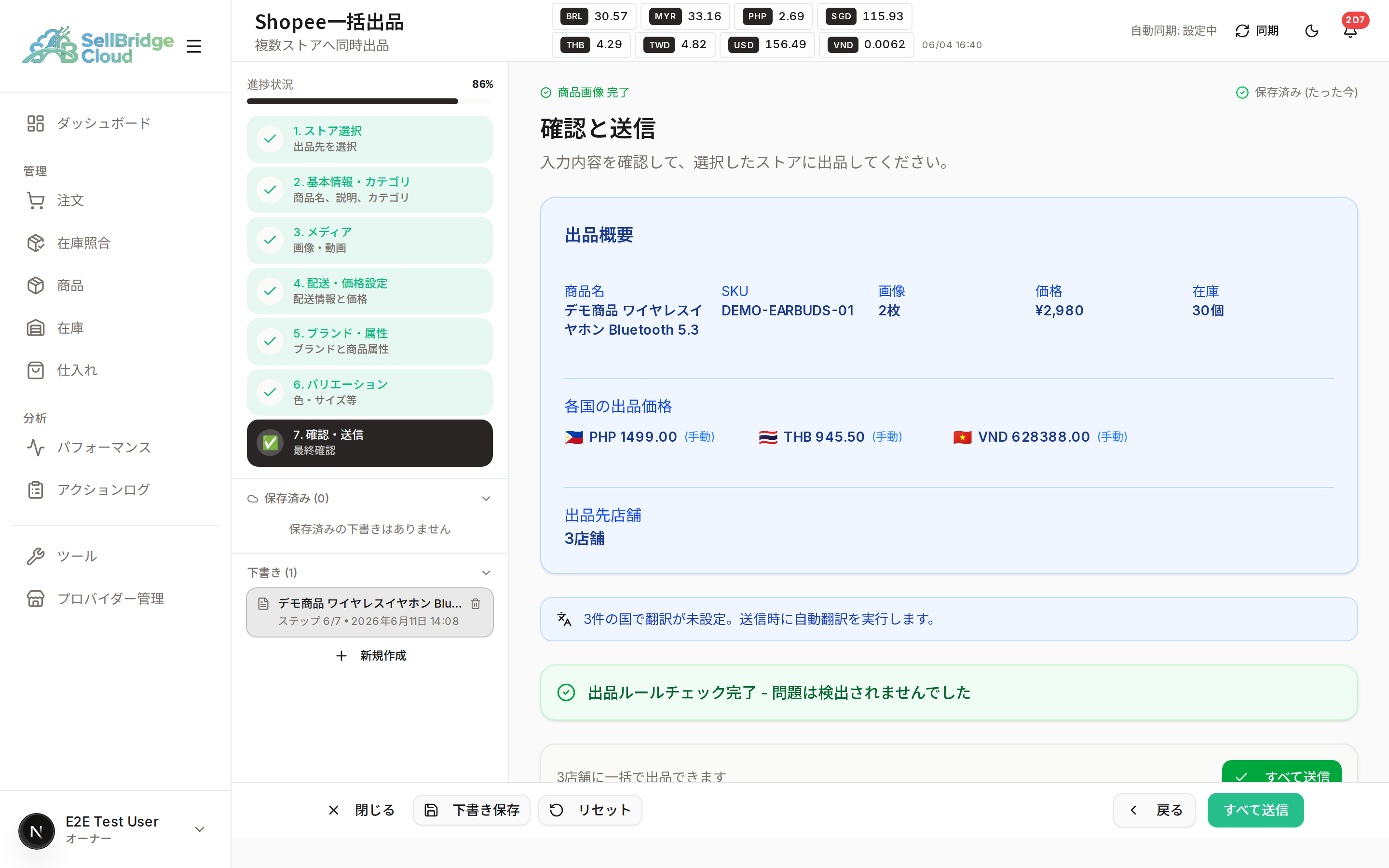Click the 同期 sync button
This screenshot has width=1389, height=868.
coord(1257,30)
